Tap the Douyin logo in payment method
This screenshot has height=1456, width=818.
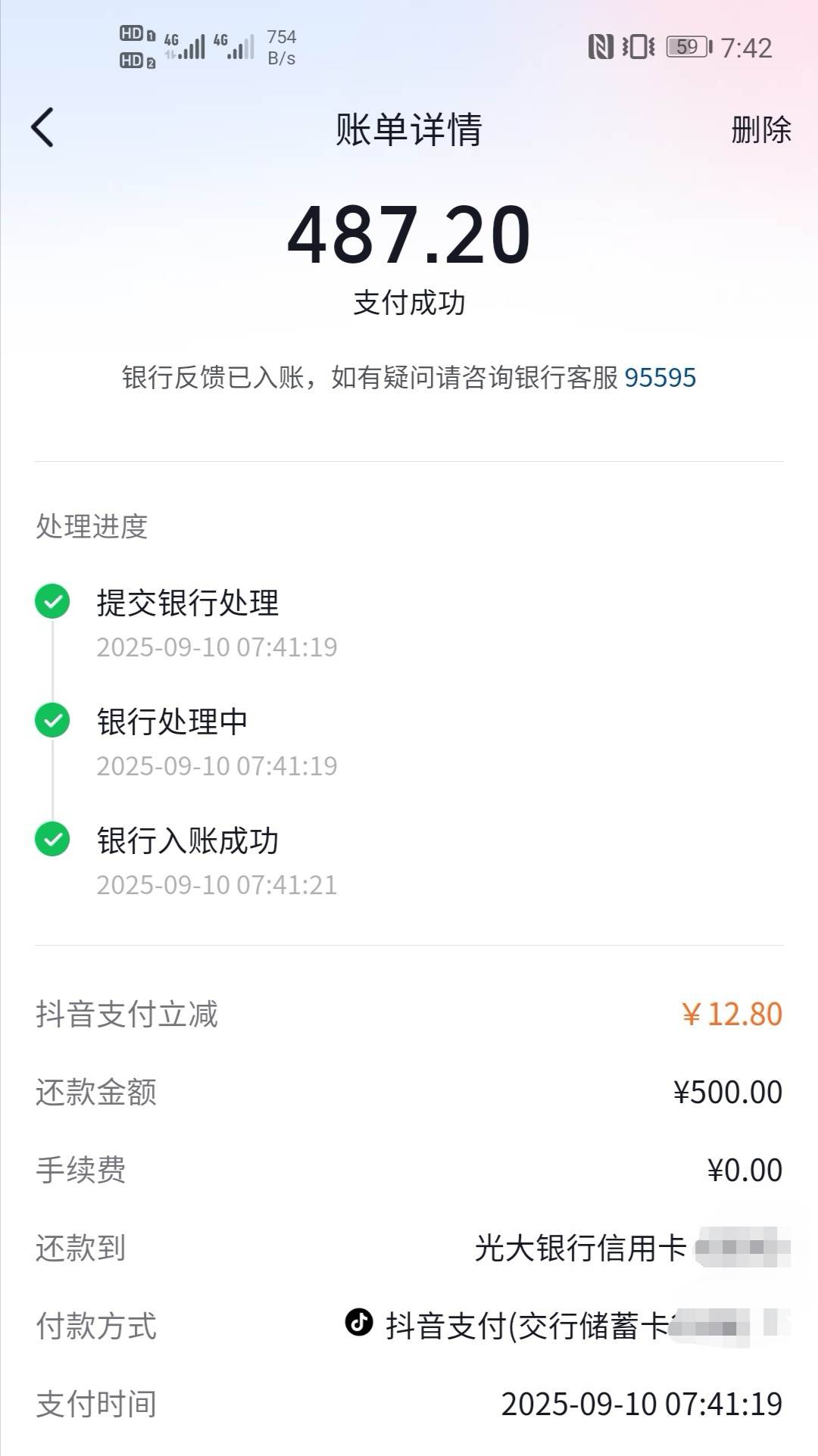[359, 1322]
